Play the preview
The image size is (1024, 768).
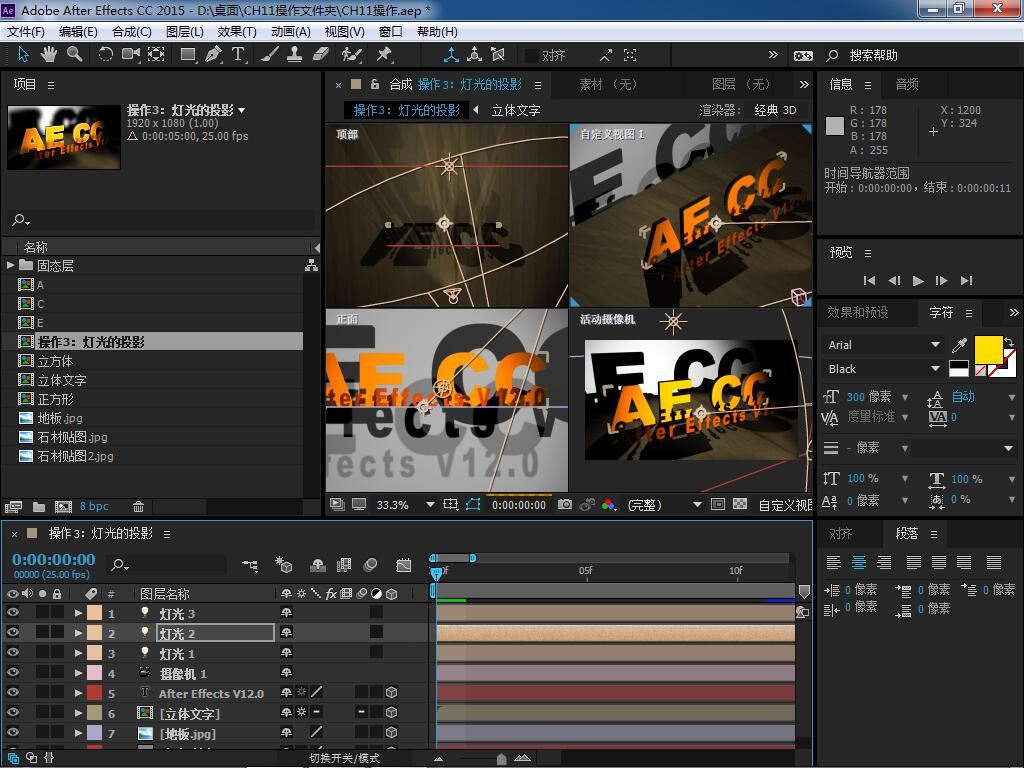point(918,281)
